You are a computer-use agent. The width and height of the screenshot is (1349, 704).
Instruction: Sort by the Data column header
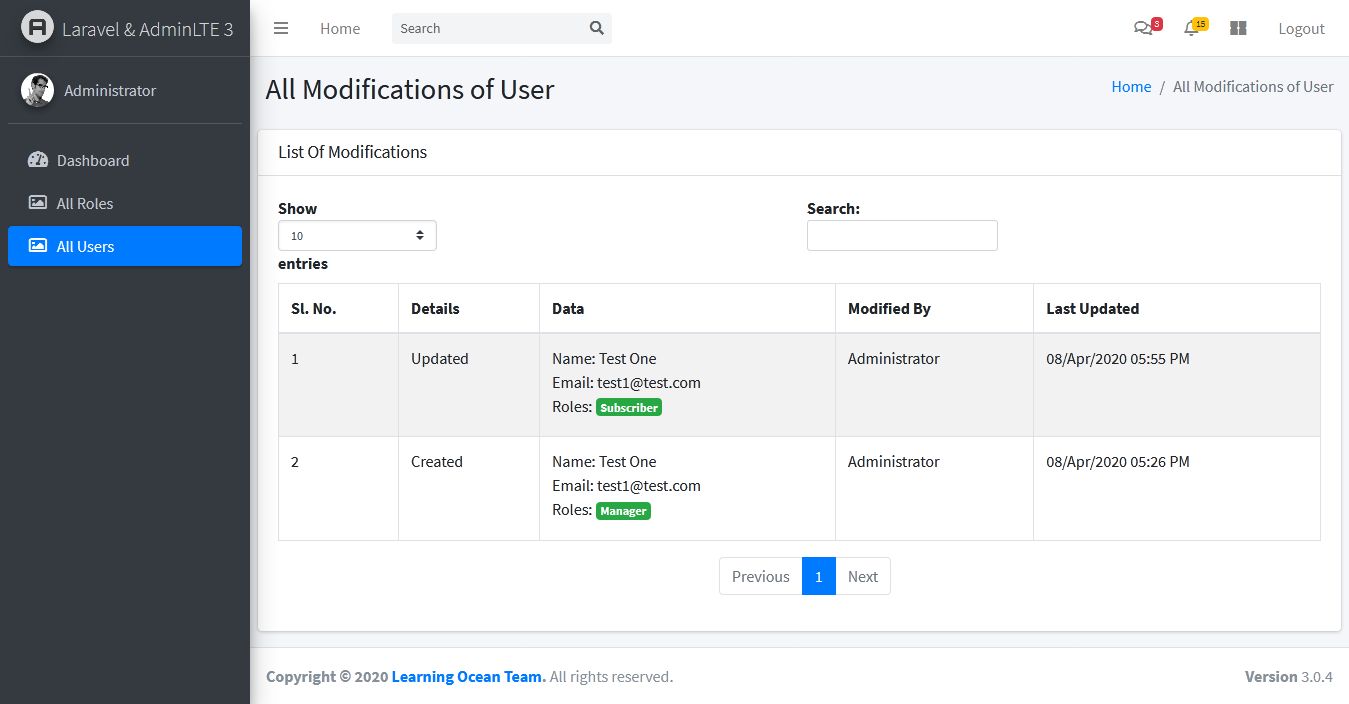[x=687, y=308]
